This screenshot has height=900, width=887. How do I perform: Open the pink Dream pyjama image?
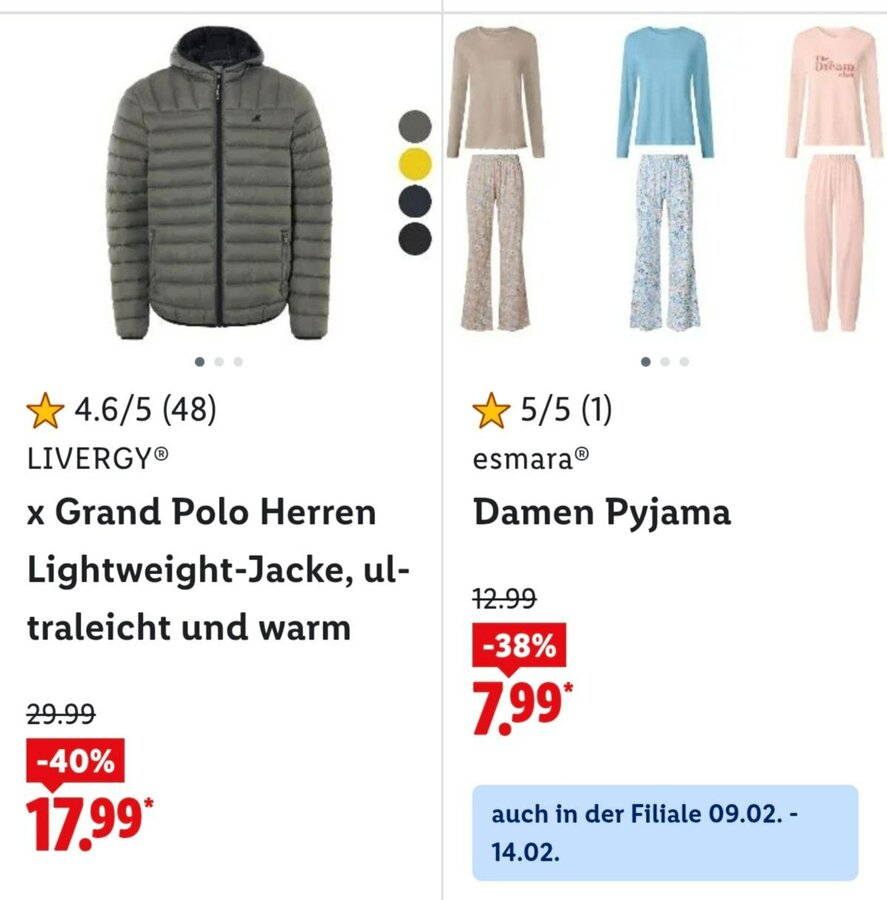pos(834,179)
